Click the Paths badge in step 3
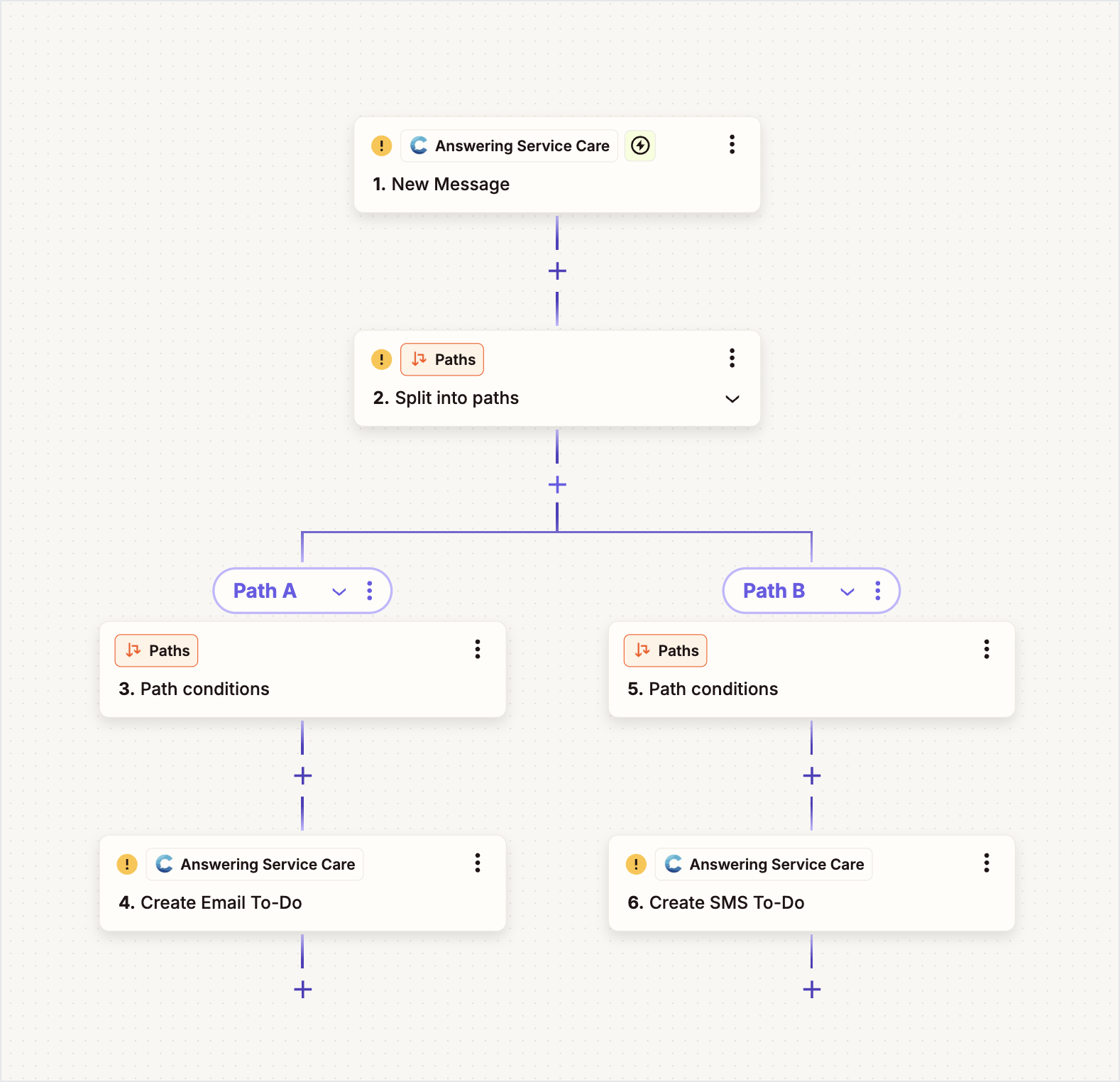This screenshot has height=1082, width=1120. [156, 650]
